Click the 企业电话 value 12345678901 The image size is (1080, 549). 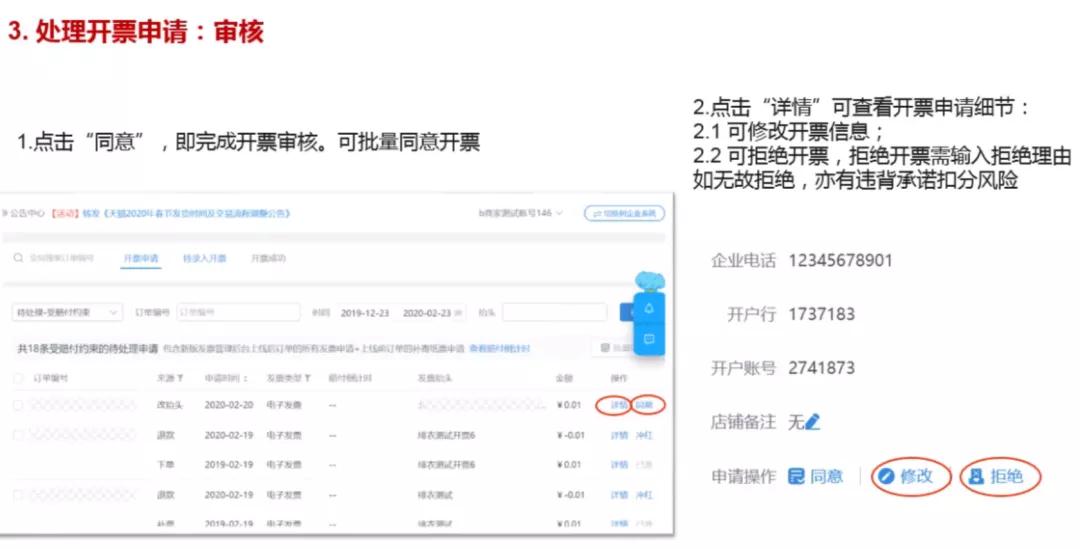840,260
